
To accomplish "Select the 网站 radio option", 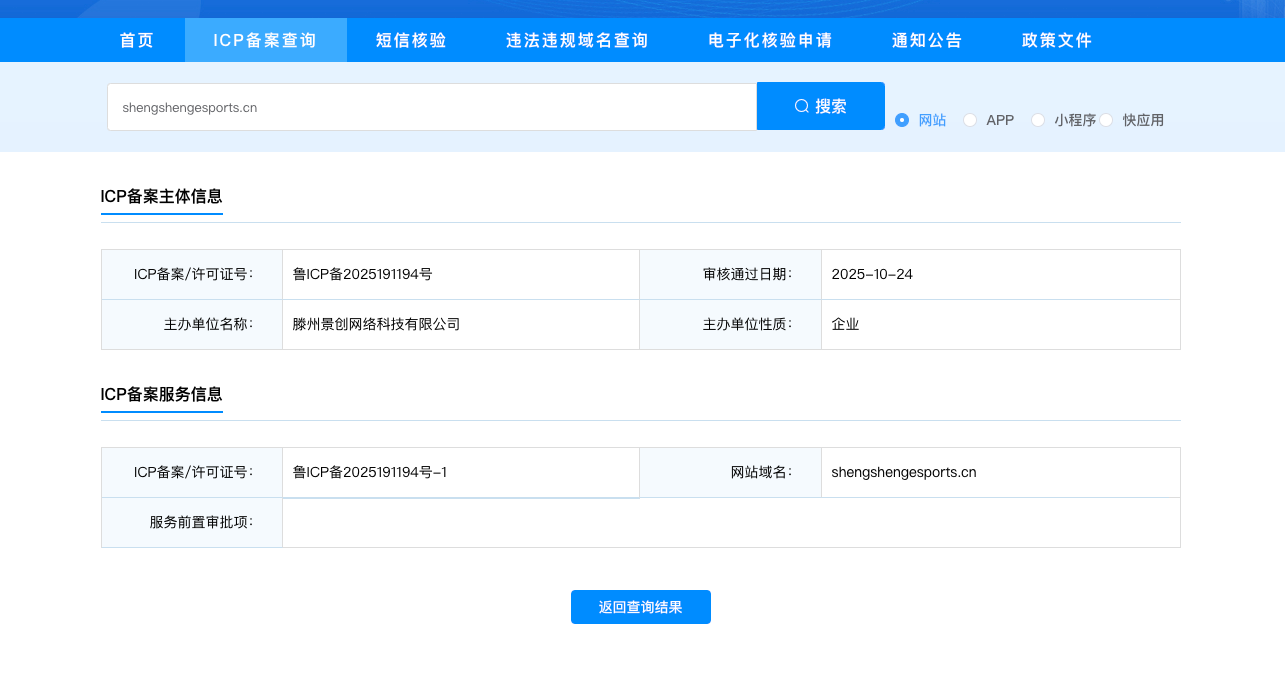I will pos(902,120).
